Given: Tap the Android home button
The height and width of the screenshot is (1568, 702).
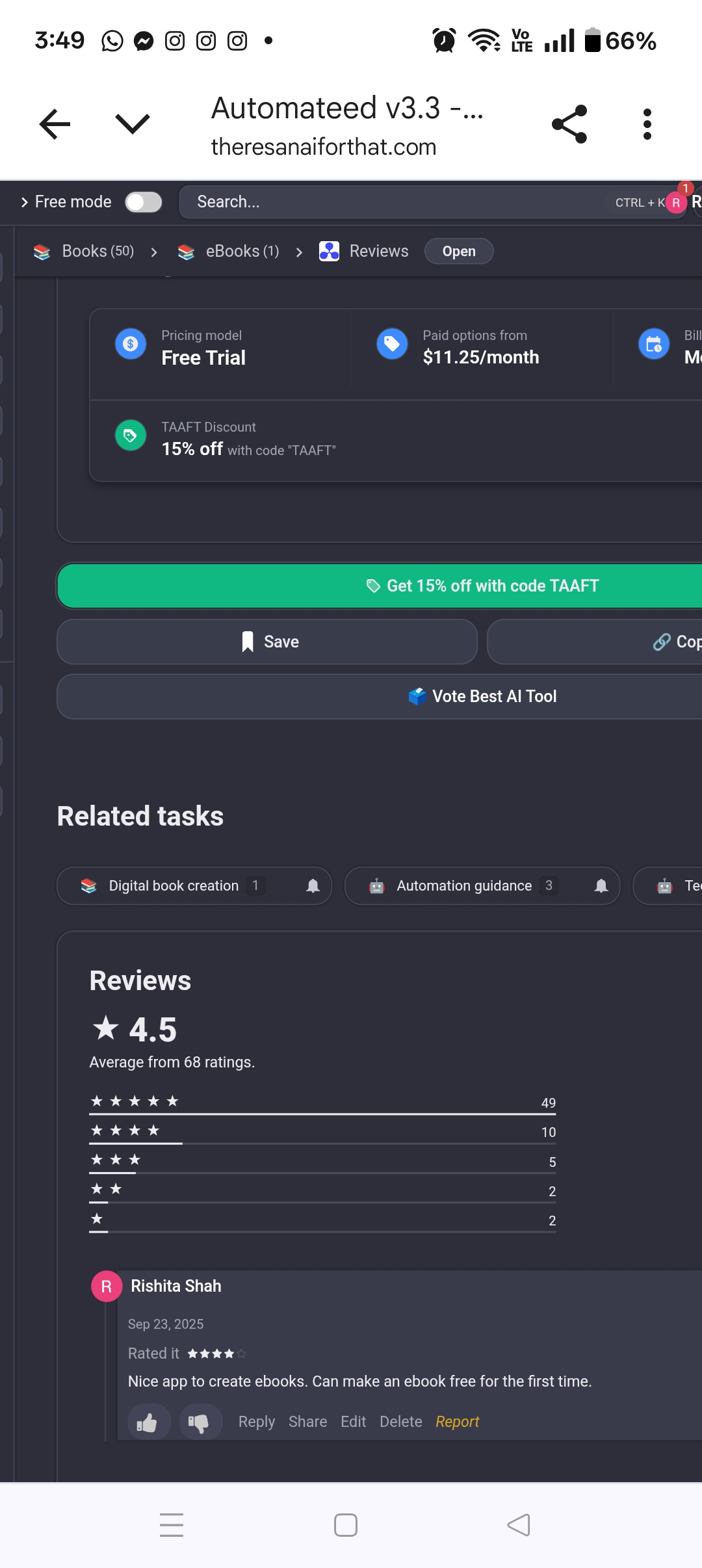Looking at the screenshot, I should [x=346, y=1525].
